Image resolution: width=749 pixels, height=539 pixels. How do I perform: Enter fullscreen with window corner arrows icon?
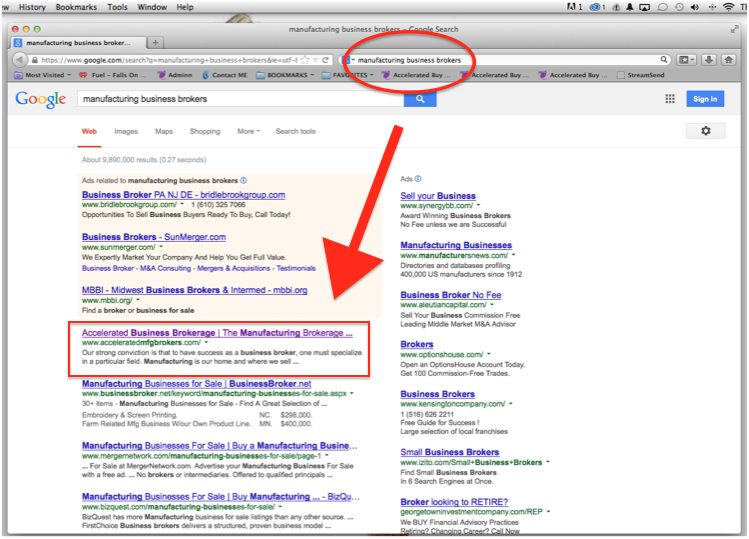734,29
